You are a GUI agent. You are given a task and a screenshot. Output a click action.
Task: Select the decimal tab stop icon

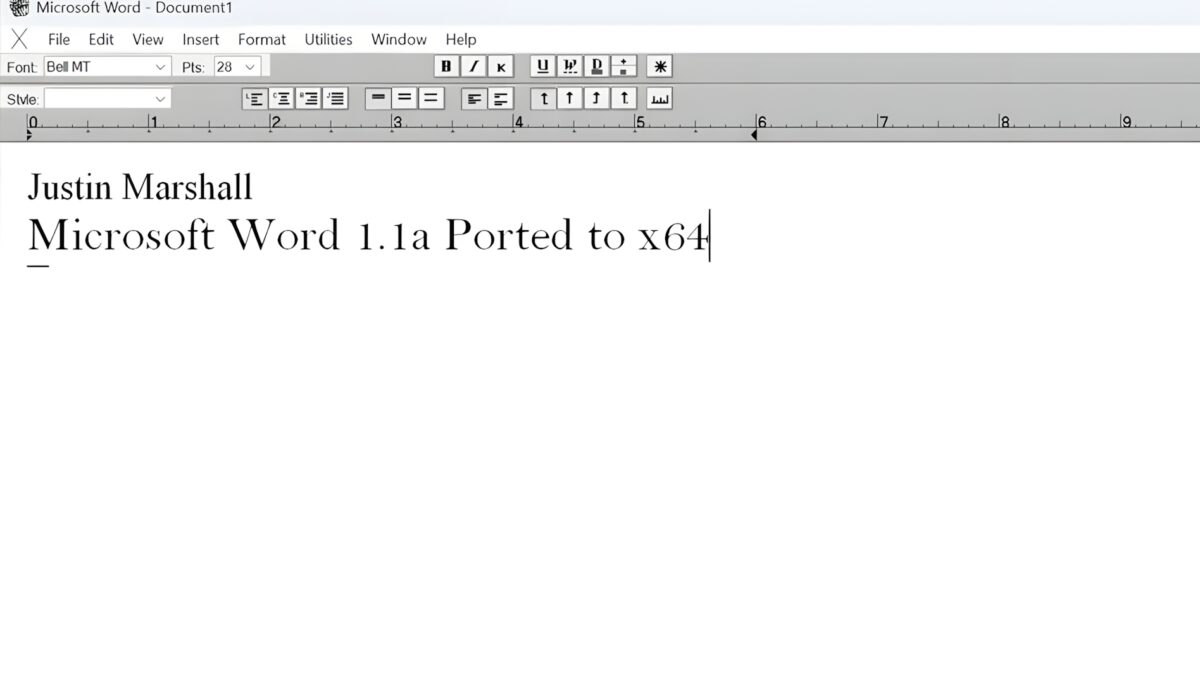click(624, 98)
